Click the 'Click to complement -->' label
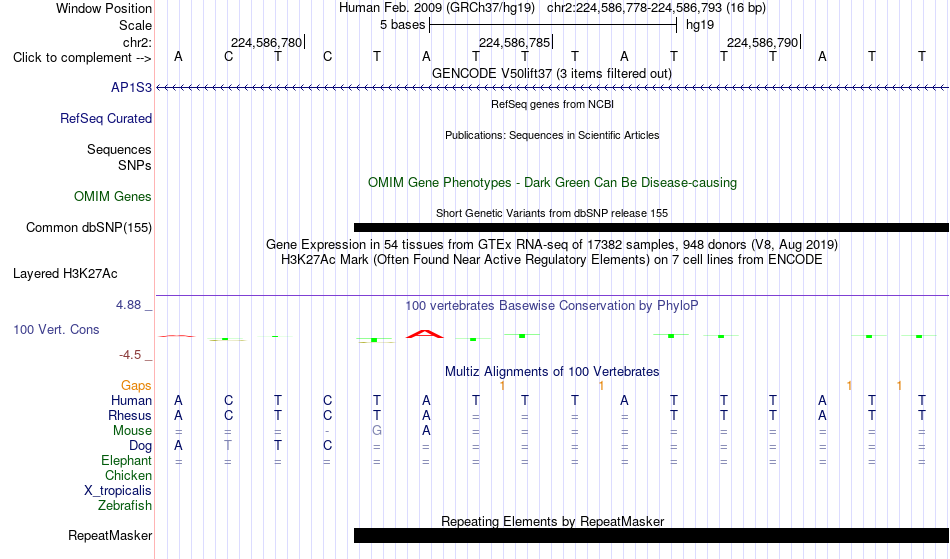The width and height of the screenshot is (950, 559). click(82, 58)
